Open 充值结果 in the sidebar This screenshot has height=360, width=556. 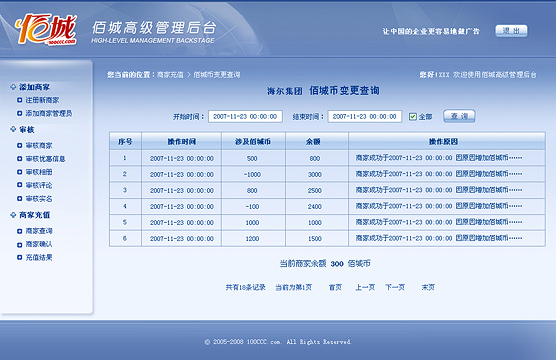click(x=39, y=257)
